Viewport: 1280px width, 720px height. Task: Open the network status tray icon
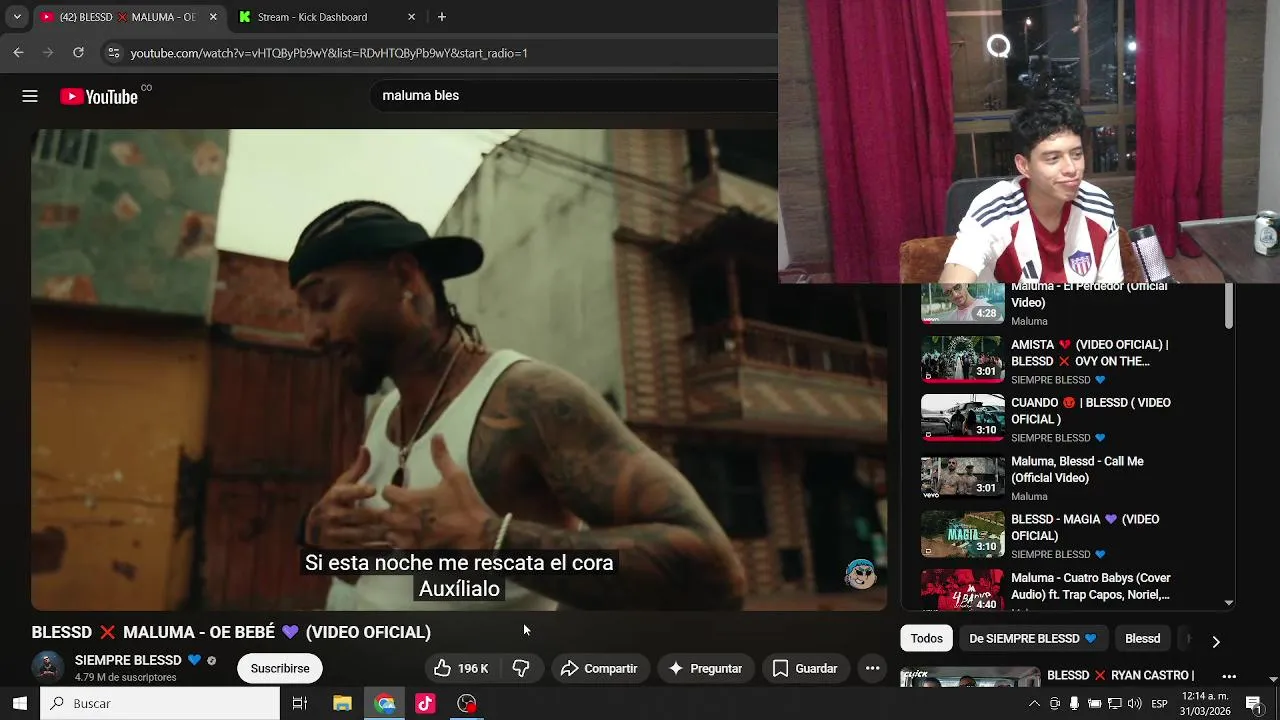(x=1115, y=704)
